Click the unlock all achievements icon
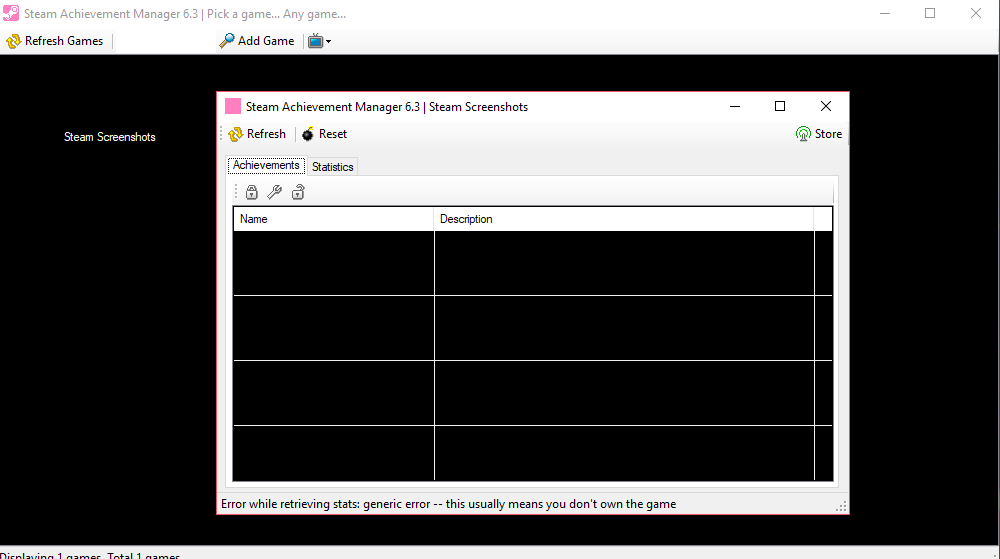This screenshot has height=559, width=1000. click(x=298, y=192)
